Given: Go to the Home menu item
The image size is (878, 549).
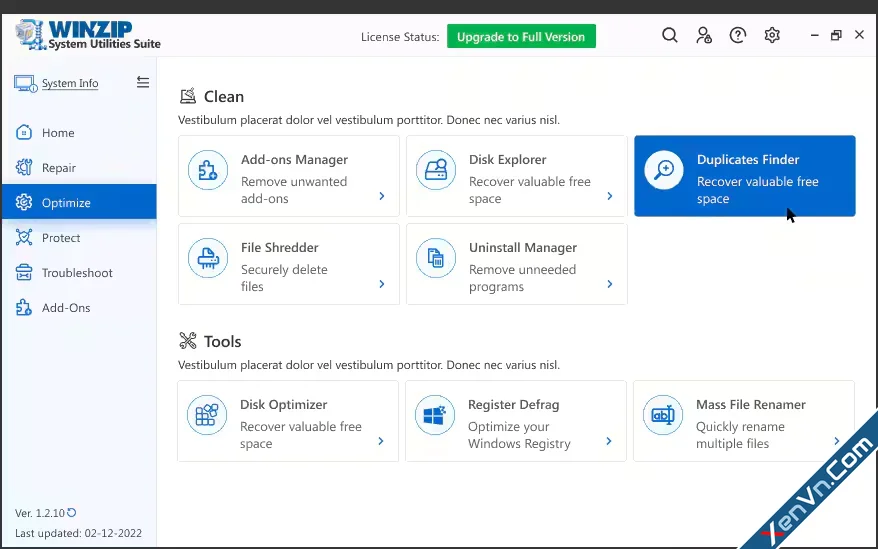Looking at the screenshot, I should tap(79, 132).
